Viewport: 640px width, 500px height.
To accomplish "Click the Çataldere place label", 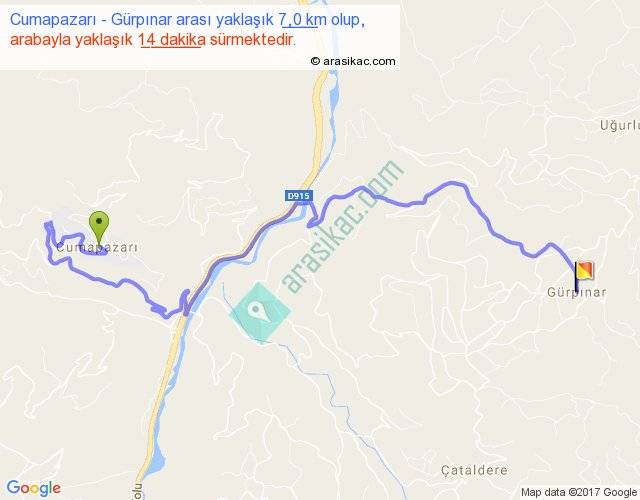I will pos(474,471).
